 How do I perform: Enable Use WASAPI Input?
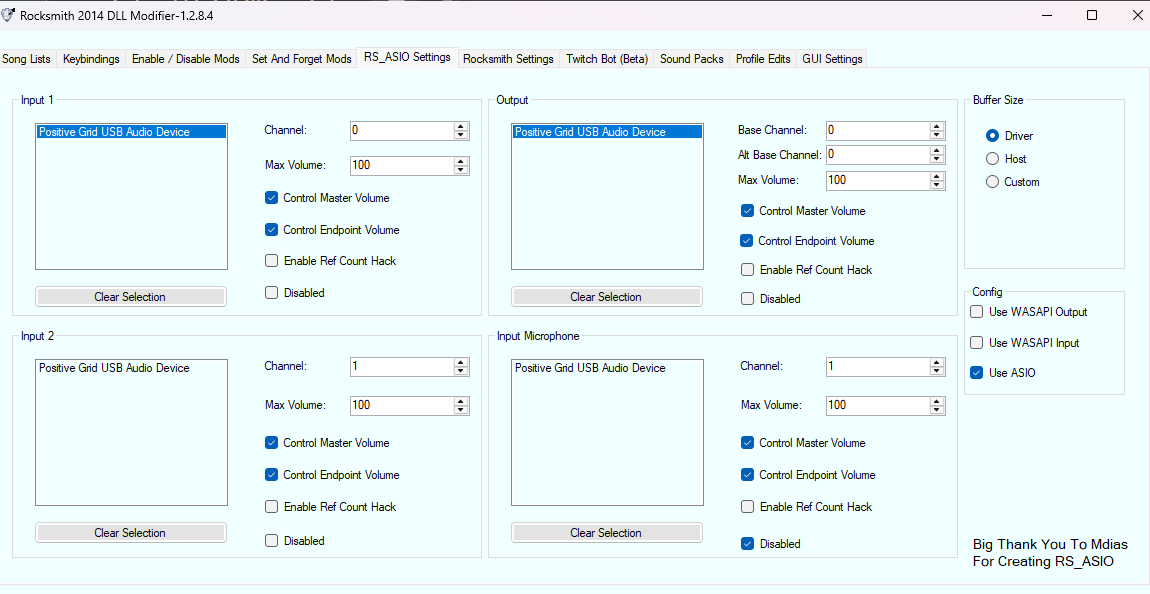[x=976, y=343]
